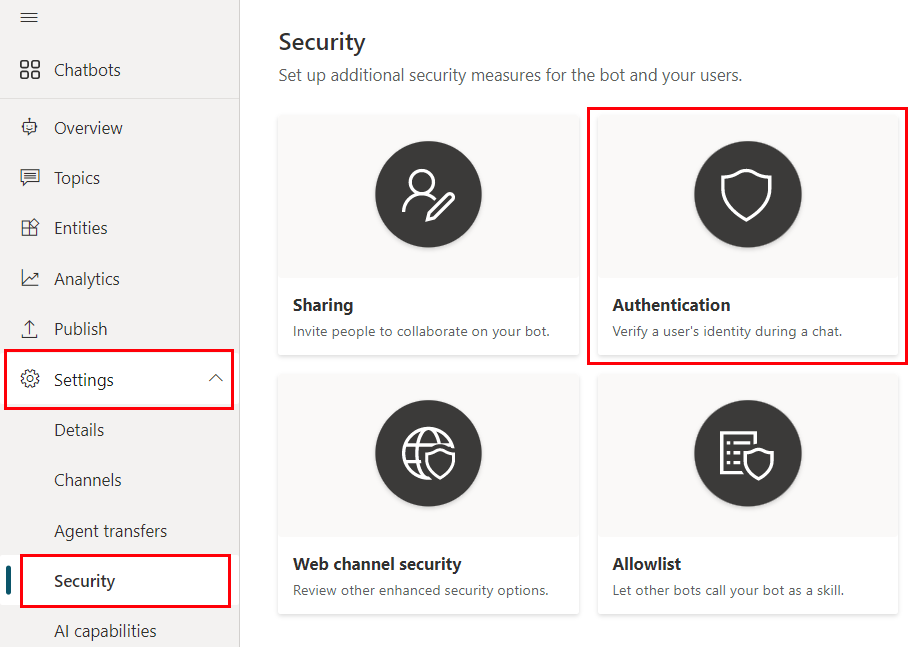Select the Sharing person icon on the card
911x647 pixels.
tap(428, 194)
